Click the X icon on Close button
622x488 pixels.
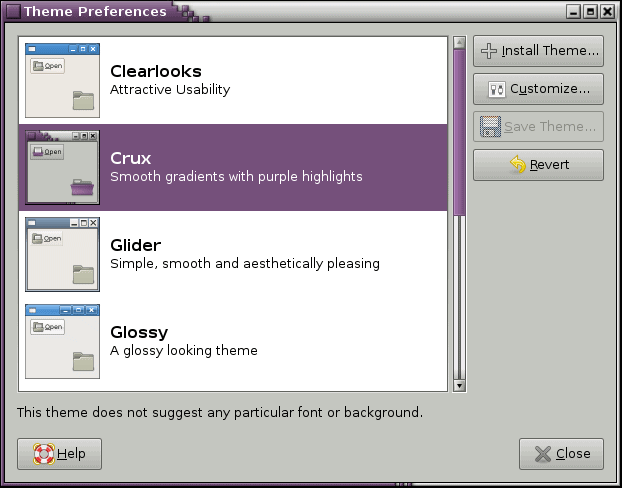click(543, 454)
